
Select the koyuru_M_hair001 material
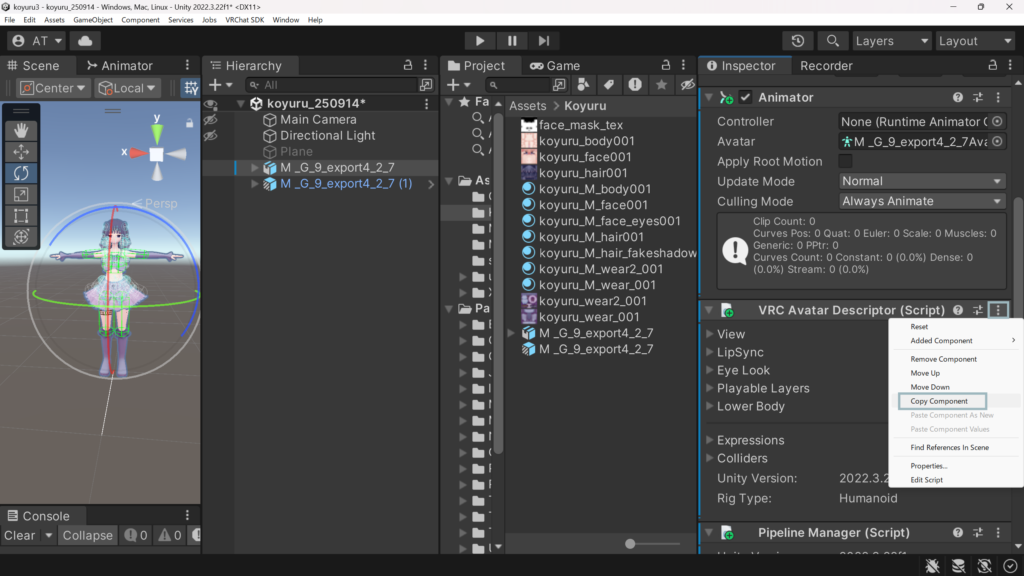tap(591, 237)
